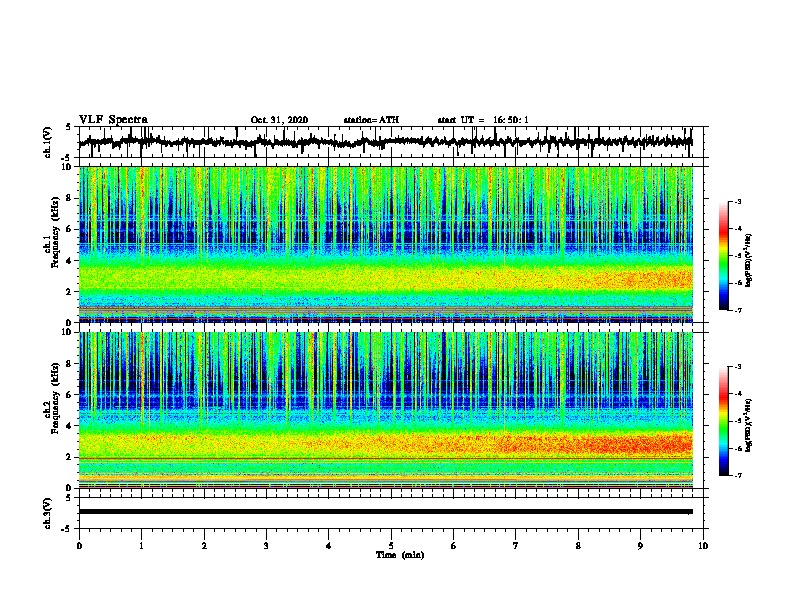The image size is (792, 612).
Task: Click time axis tick label '0'
Action: tap(79, 546)
